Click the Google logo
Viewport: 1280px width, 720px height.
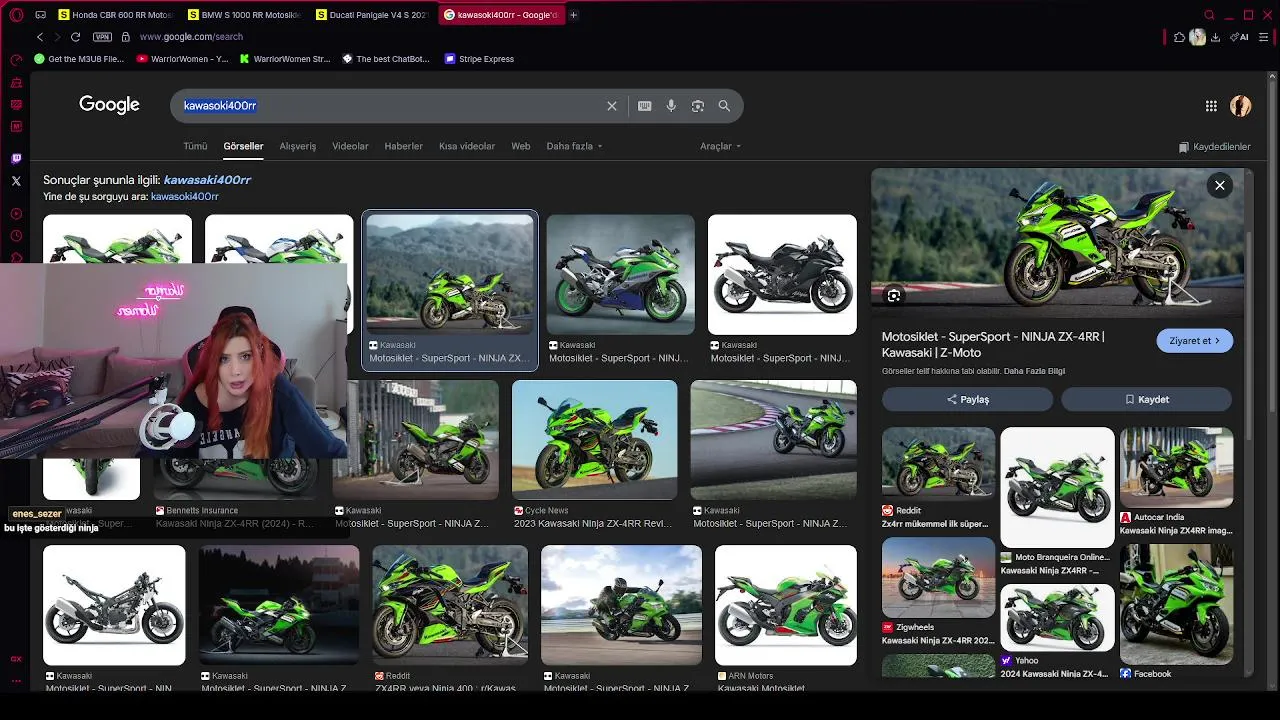click(x=109, y=105)
